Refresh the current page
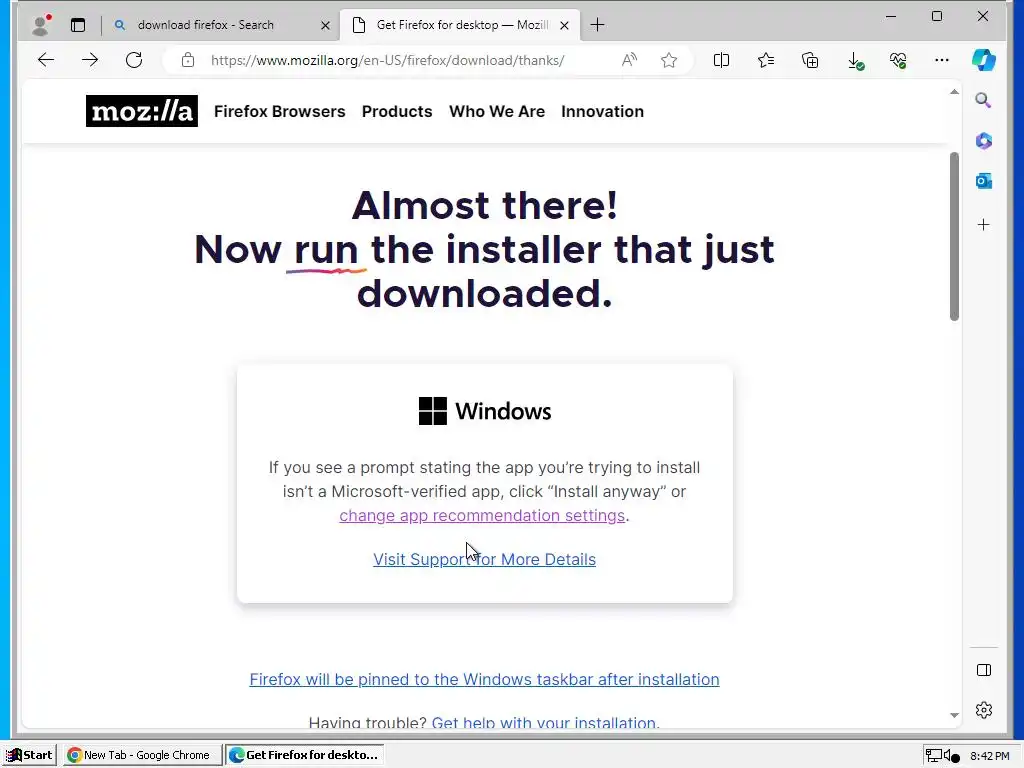The width and height of the screenshot is (1024, 768). pos(134,60)
